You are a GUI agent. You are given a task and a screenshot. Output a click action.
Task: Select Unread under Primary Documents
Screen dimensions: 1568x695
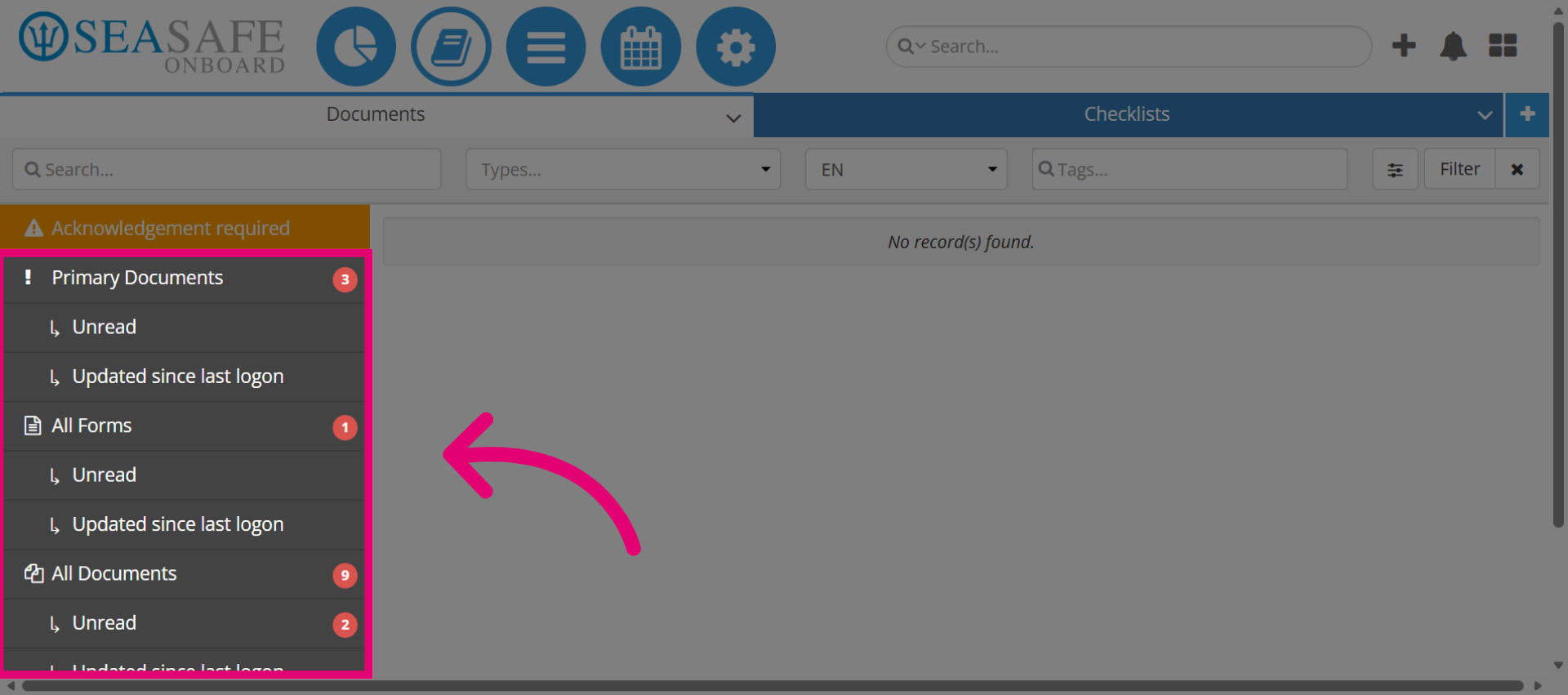click(x=184, y=327)
